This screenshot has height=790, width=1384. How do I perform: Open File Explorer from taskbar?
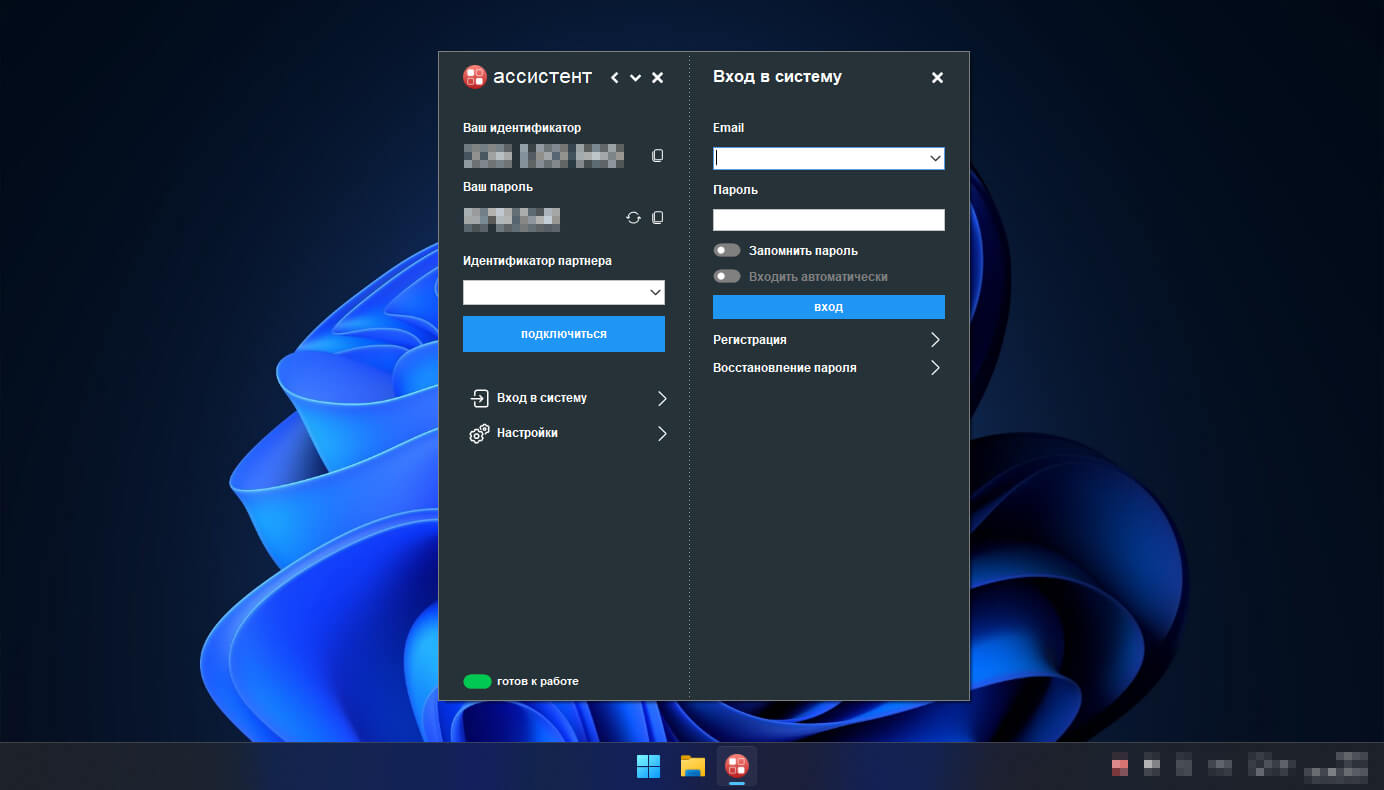[x=693, y=766]
